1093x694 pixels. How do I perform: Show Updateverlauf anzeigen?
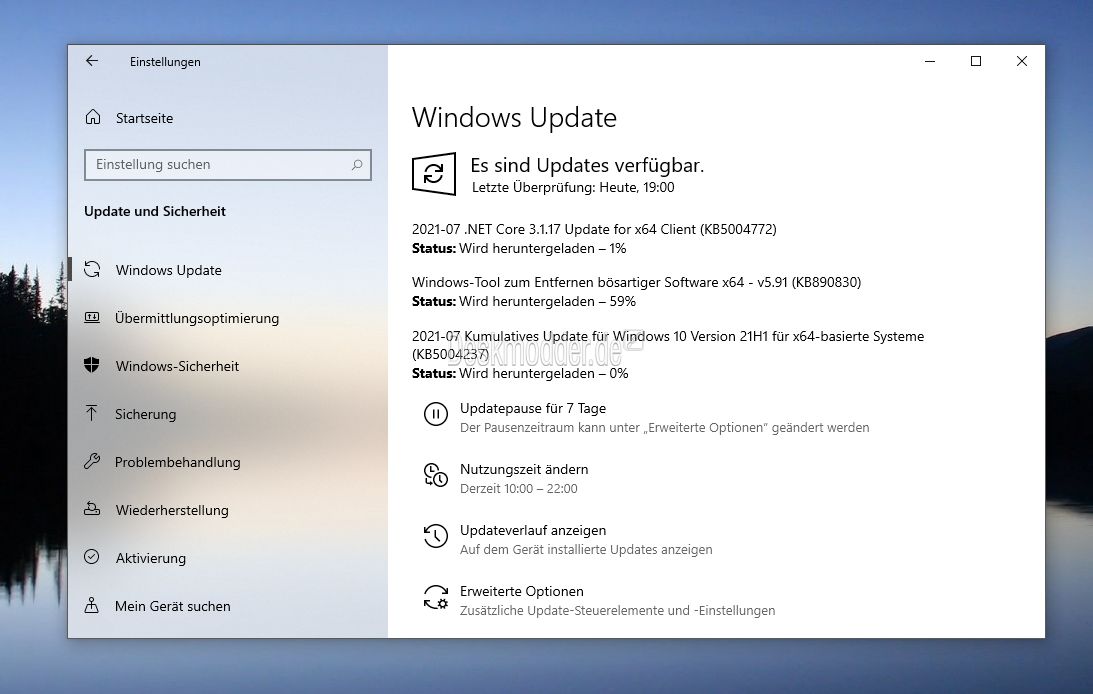(x=533, y=530)
